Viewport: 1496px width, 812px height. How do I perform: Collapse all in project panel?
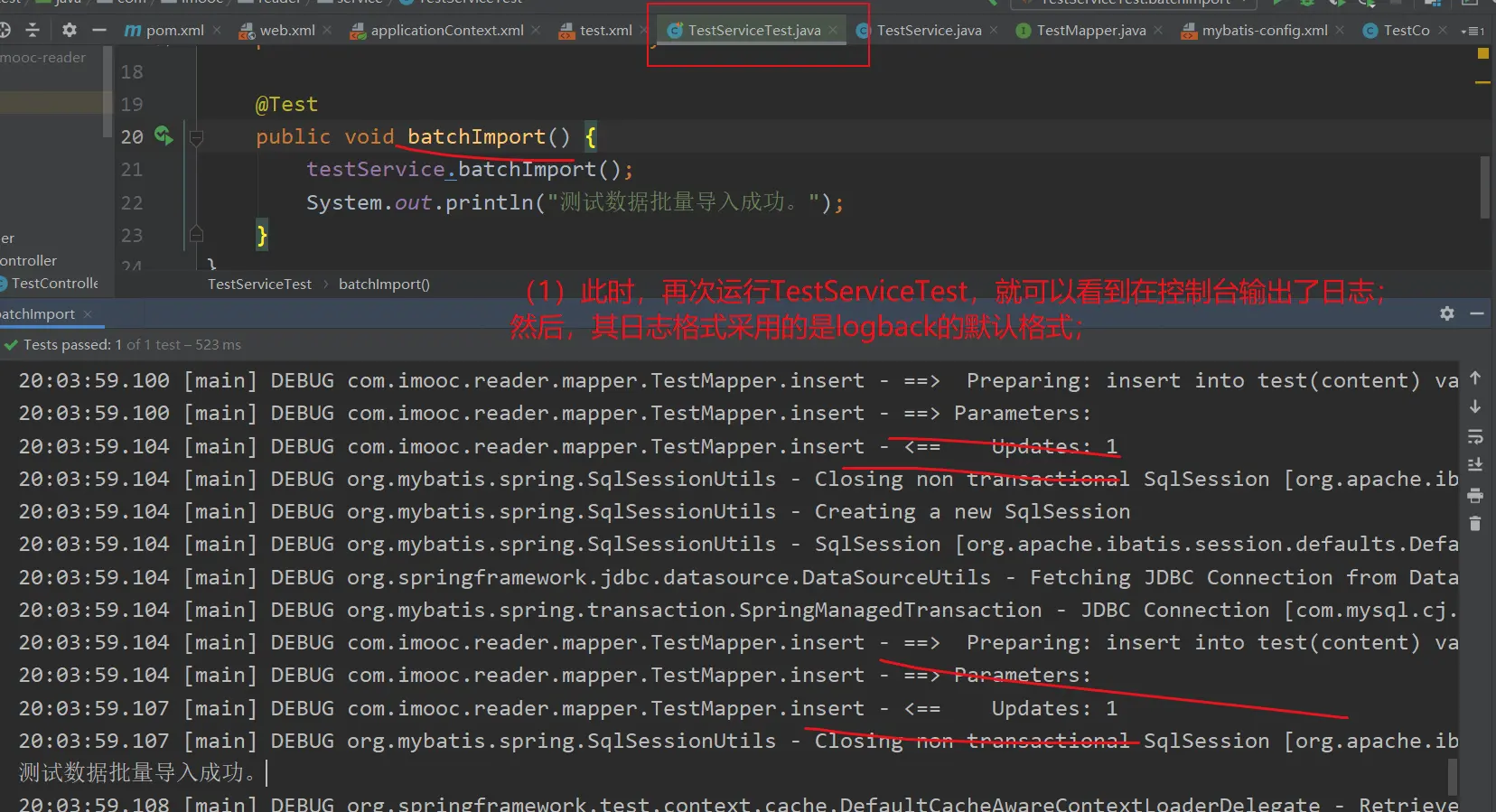click(33, 30)
